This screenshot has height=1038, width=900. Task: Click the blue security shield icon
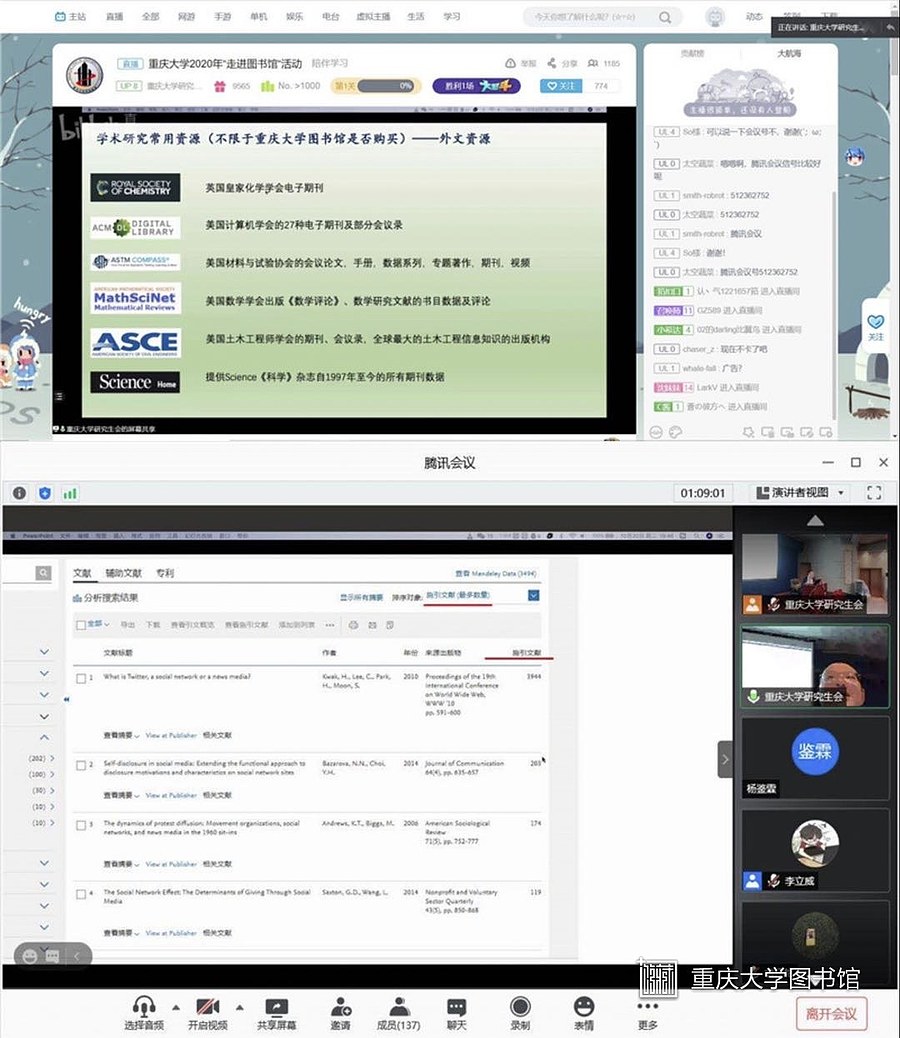45,493
